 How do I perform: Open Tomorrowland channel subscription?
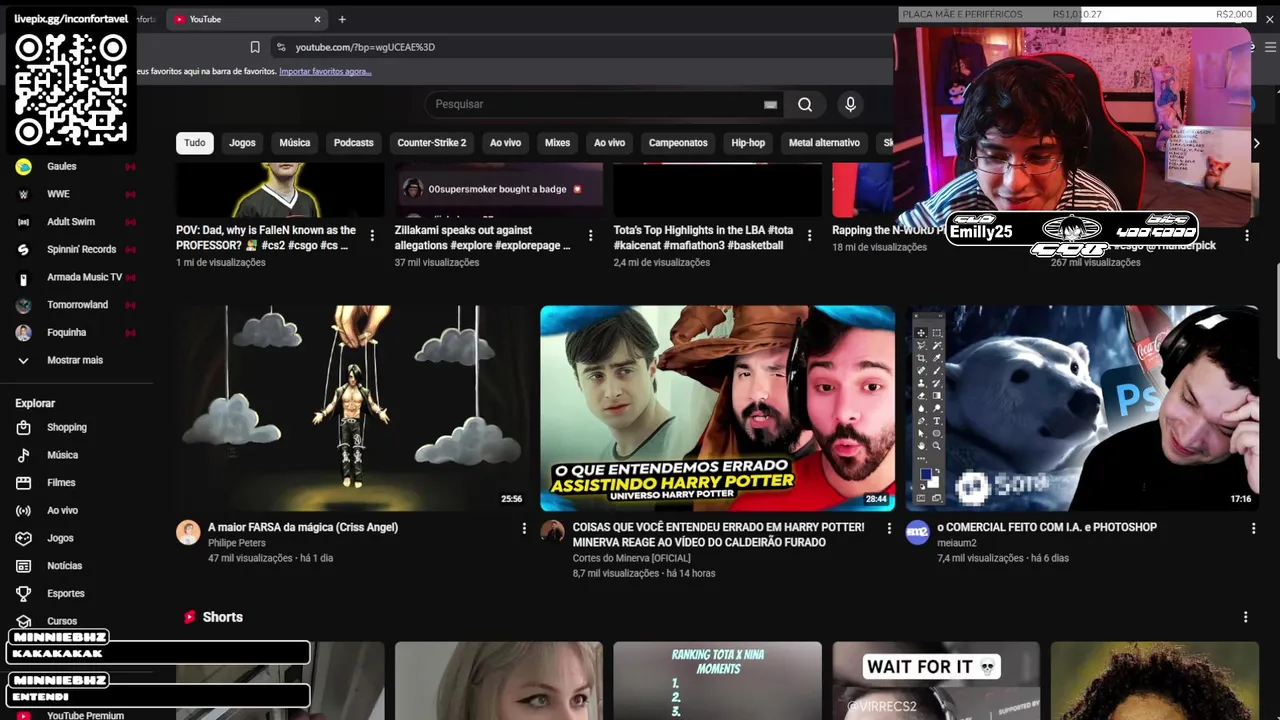click(76, 305)
